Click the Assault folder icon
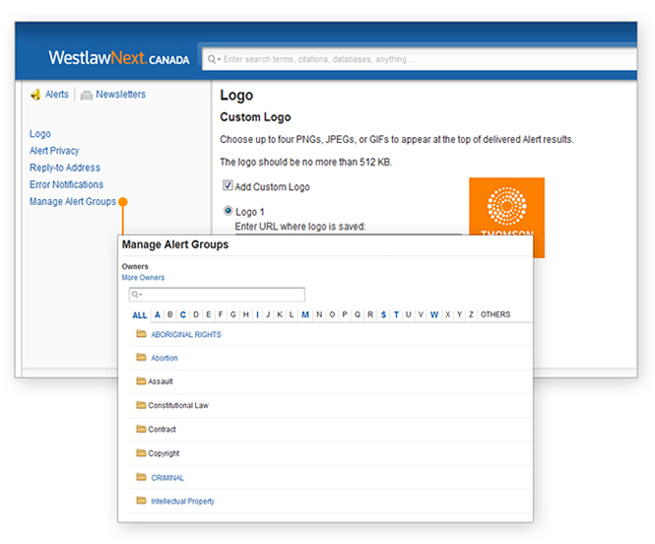Image resolution: width=655 pixels, height=544 pixels. (141, 381)
